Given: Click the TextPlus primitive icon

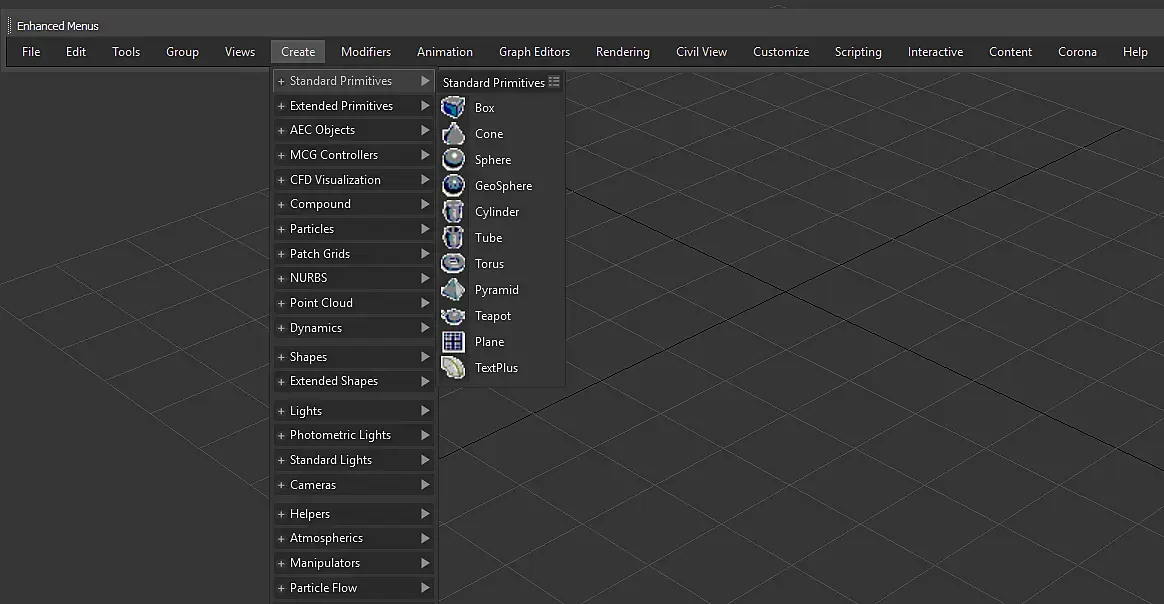Looking at the screenshot, I should [x=453, y=367].
